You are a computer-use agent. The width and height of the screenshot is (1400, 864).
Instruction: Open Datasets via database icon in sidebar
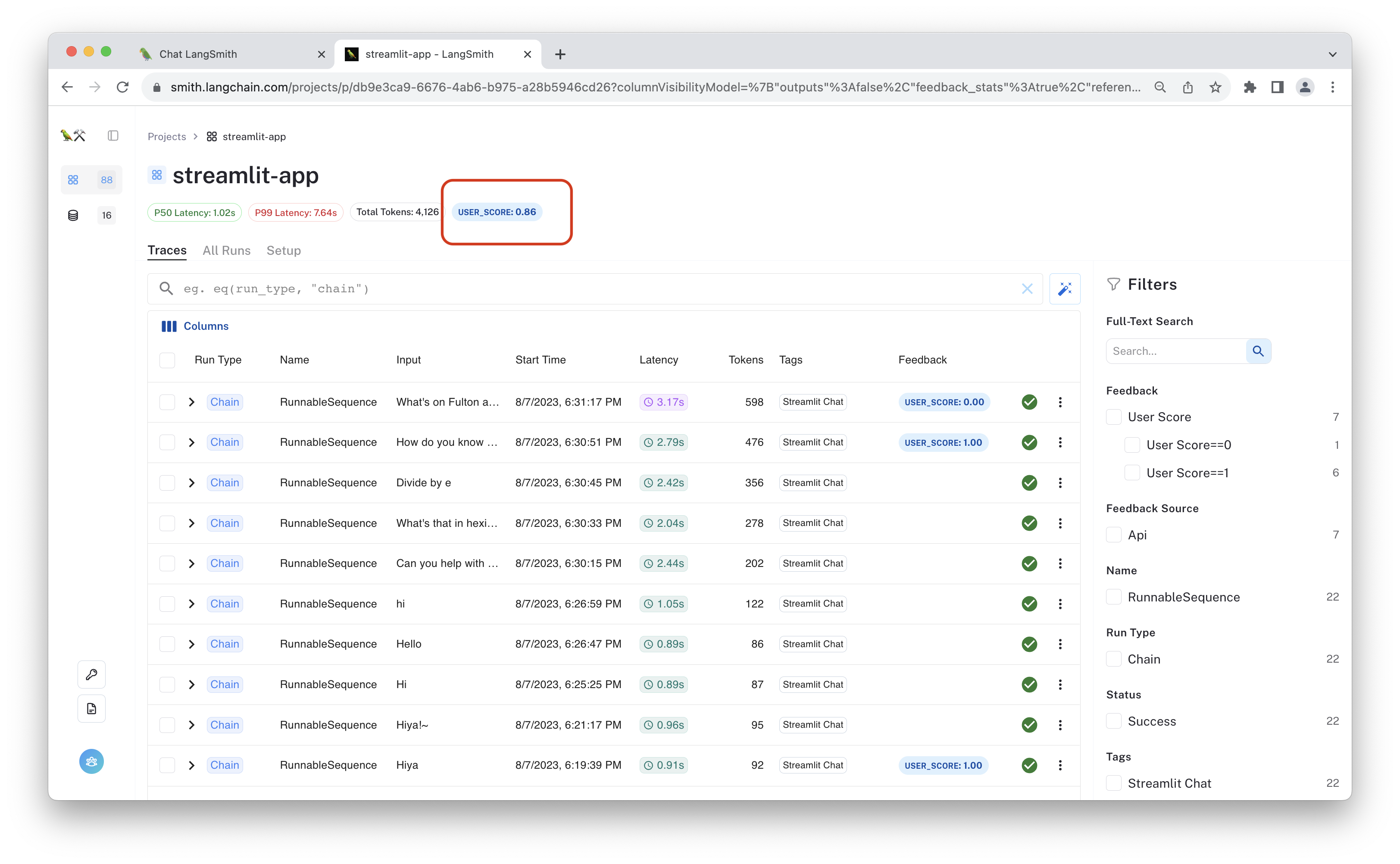point(73,215)
